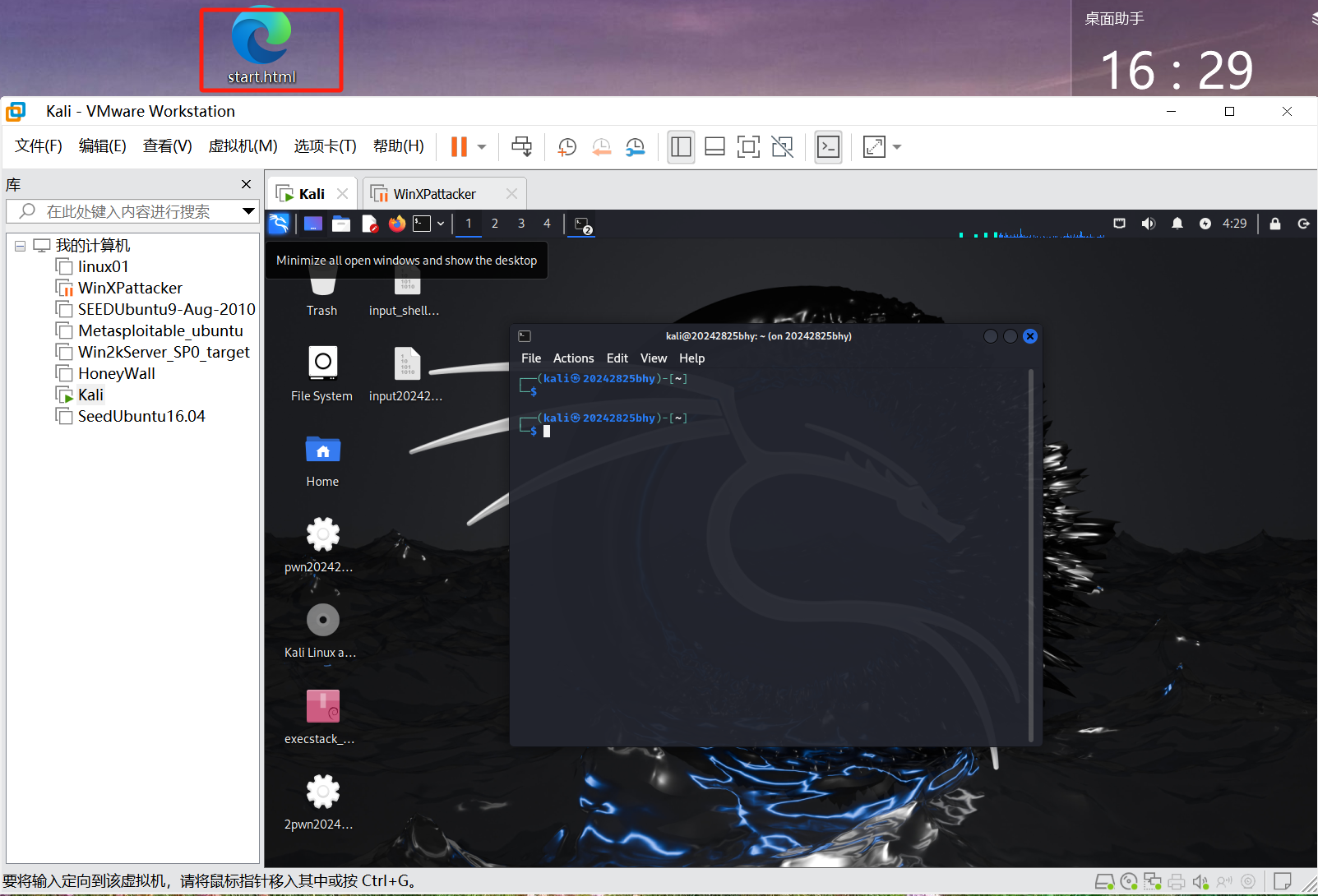This screenshot has width=1318, height=896.
Task: Open the 文件(F) menu
Action: 38,146
